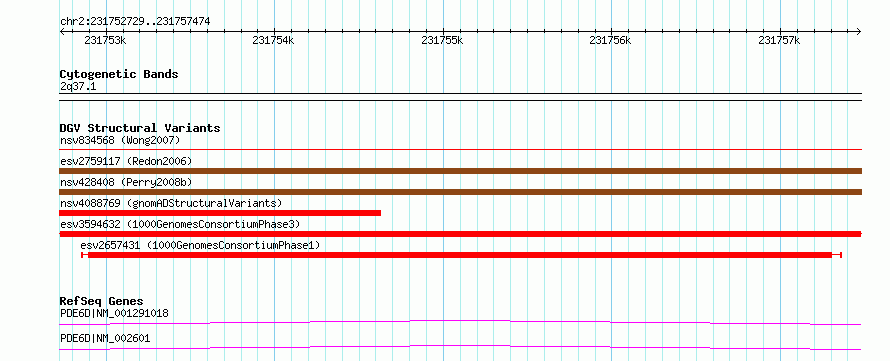Image resolution: width=890 pixels, height=361 pixels.
Task: Click the 231753k ruler tick label
Action: pos(105,40)
